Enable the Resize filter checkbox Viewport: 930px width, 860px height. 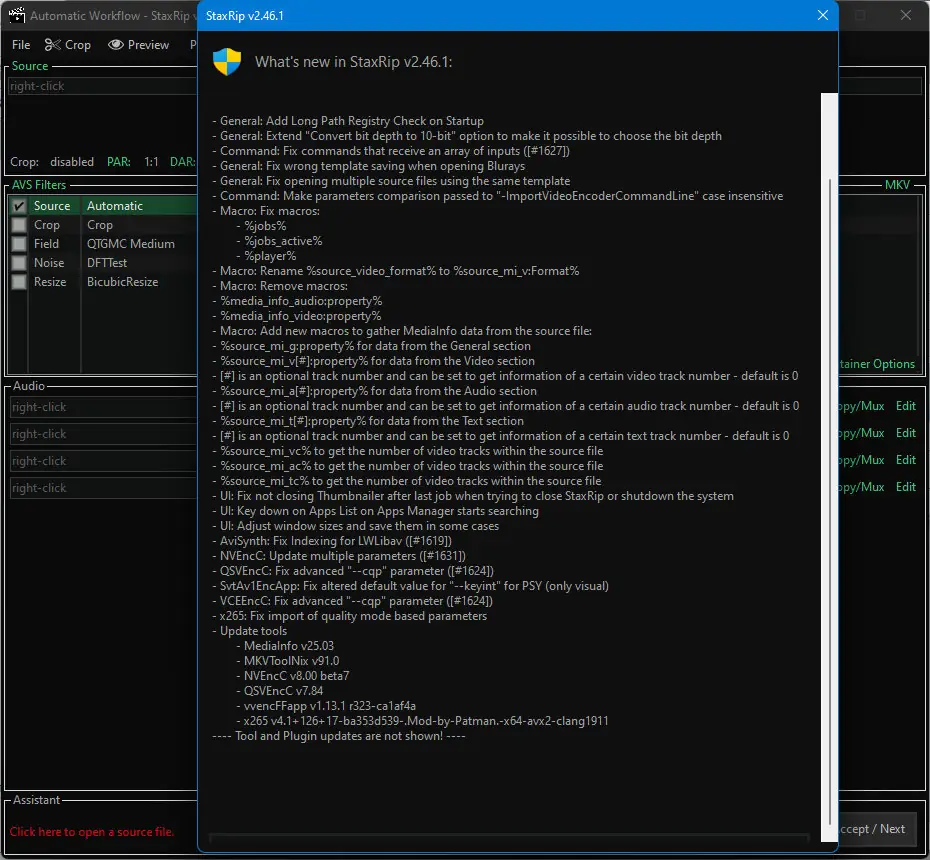[x=18, y=282]
